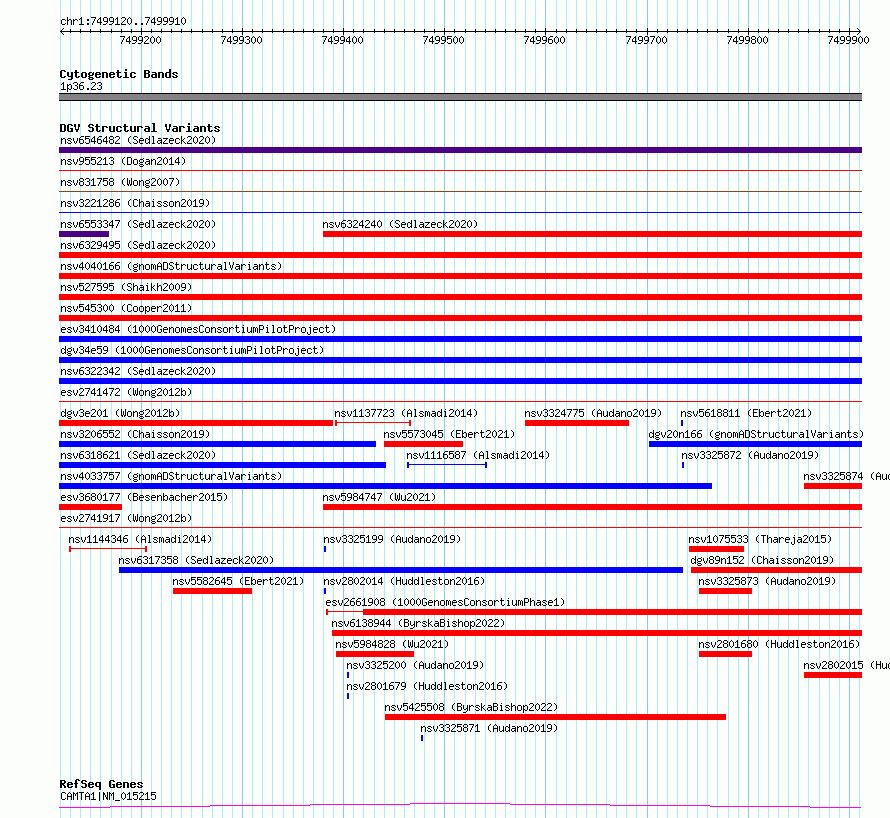Select nsv5425508 (ByrskaBishop2022) label
This screenshot has height=818, width=890.
[471, 707]
